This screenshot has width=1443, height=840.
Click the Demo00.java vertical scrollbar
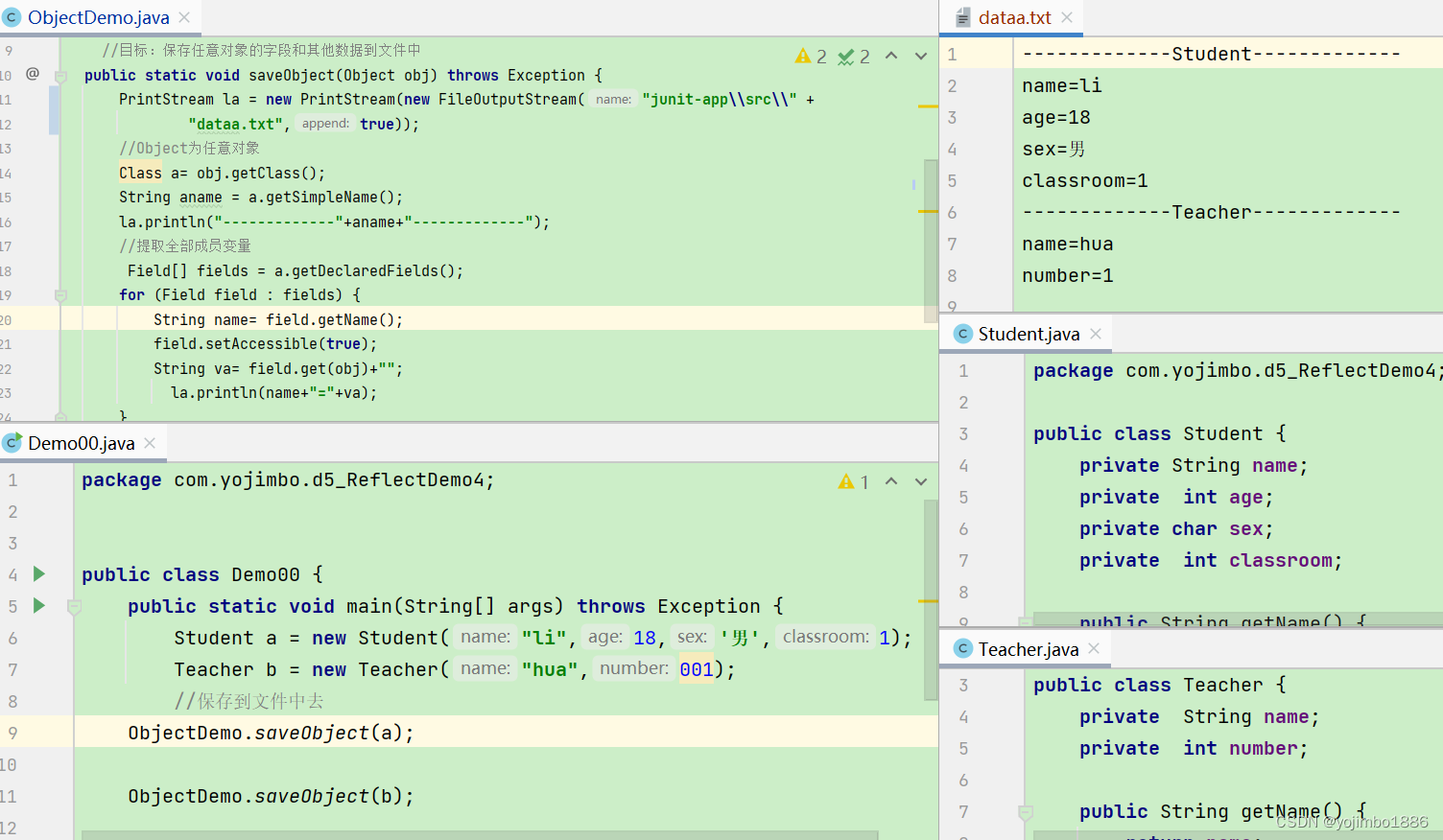point(931,599)
